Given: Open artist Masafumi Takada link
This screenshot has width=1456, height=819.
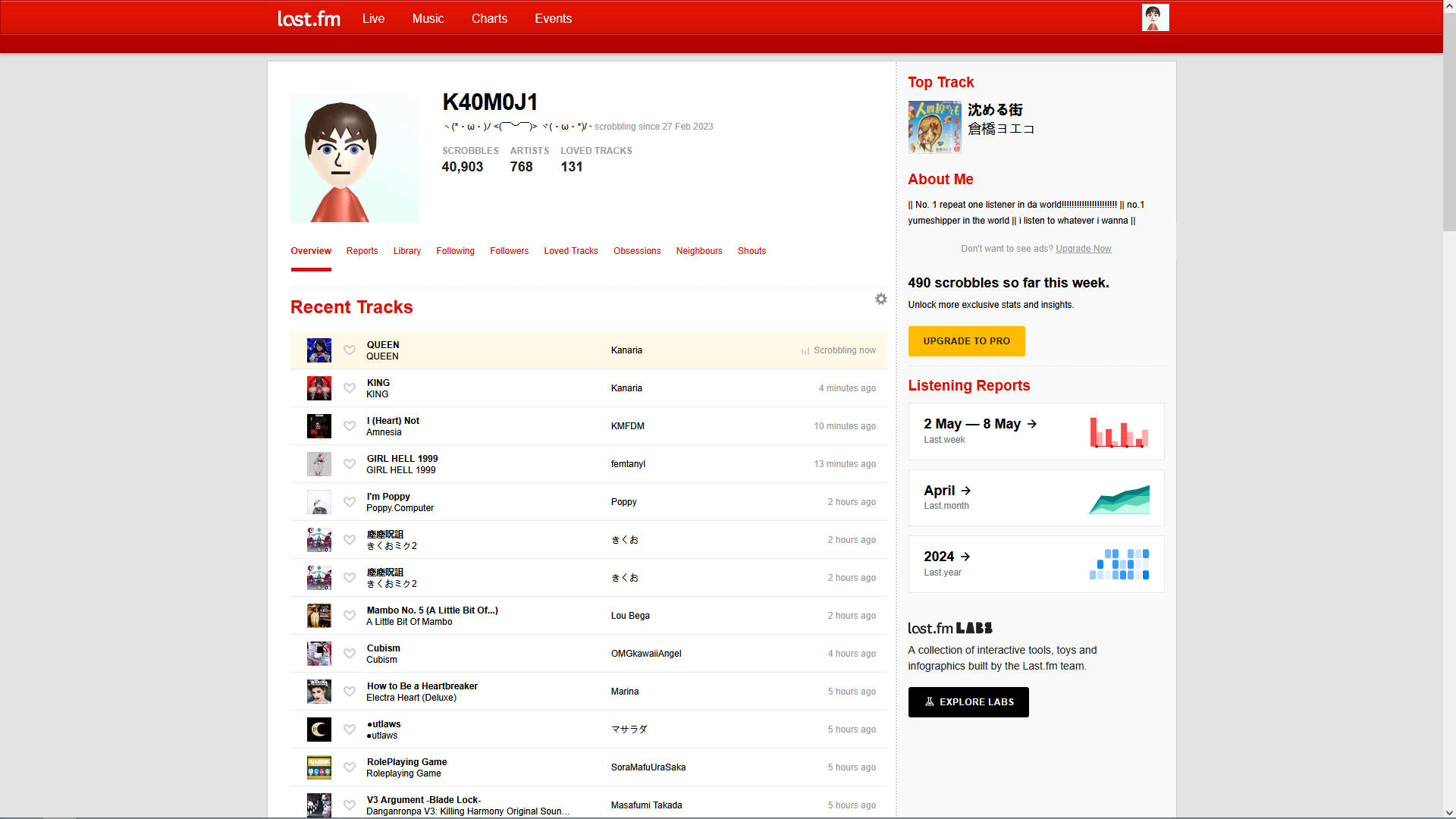Looking at the screenshot, I should [x=646, y=805].
